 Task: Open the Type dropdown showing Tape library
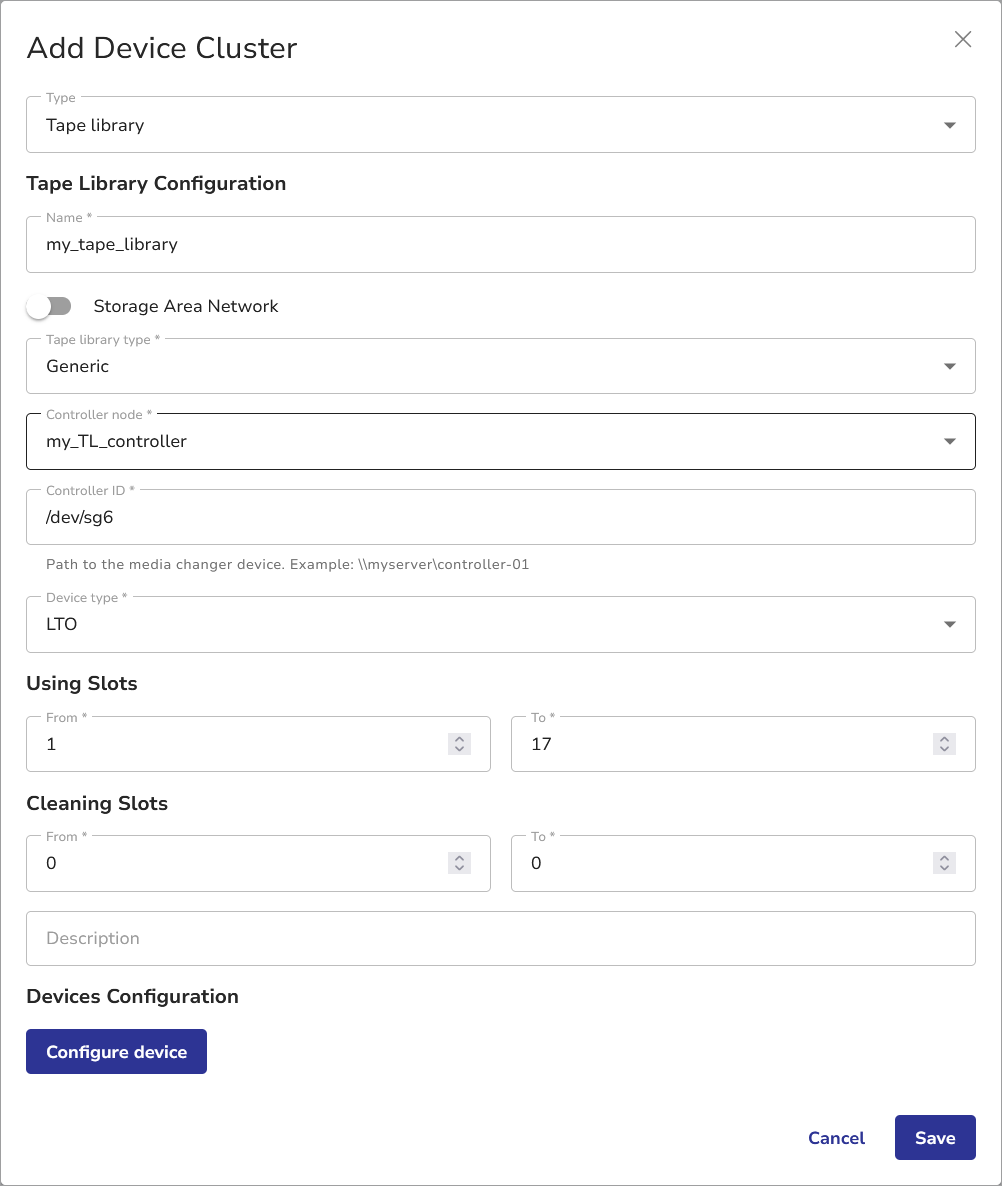point(500,125)
